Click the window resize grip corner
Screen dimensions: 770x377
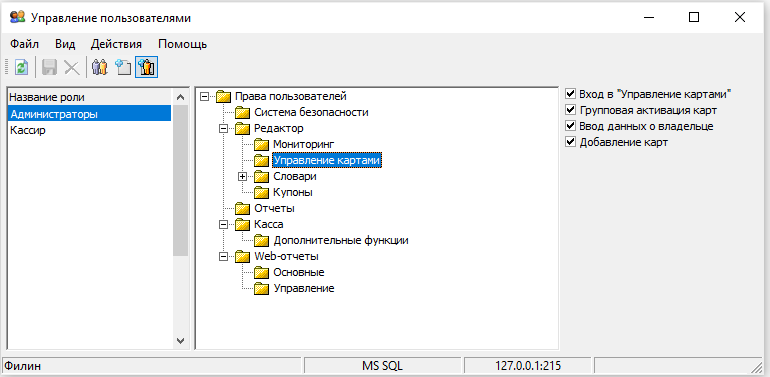tap(757, 367)
